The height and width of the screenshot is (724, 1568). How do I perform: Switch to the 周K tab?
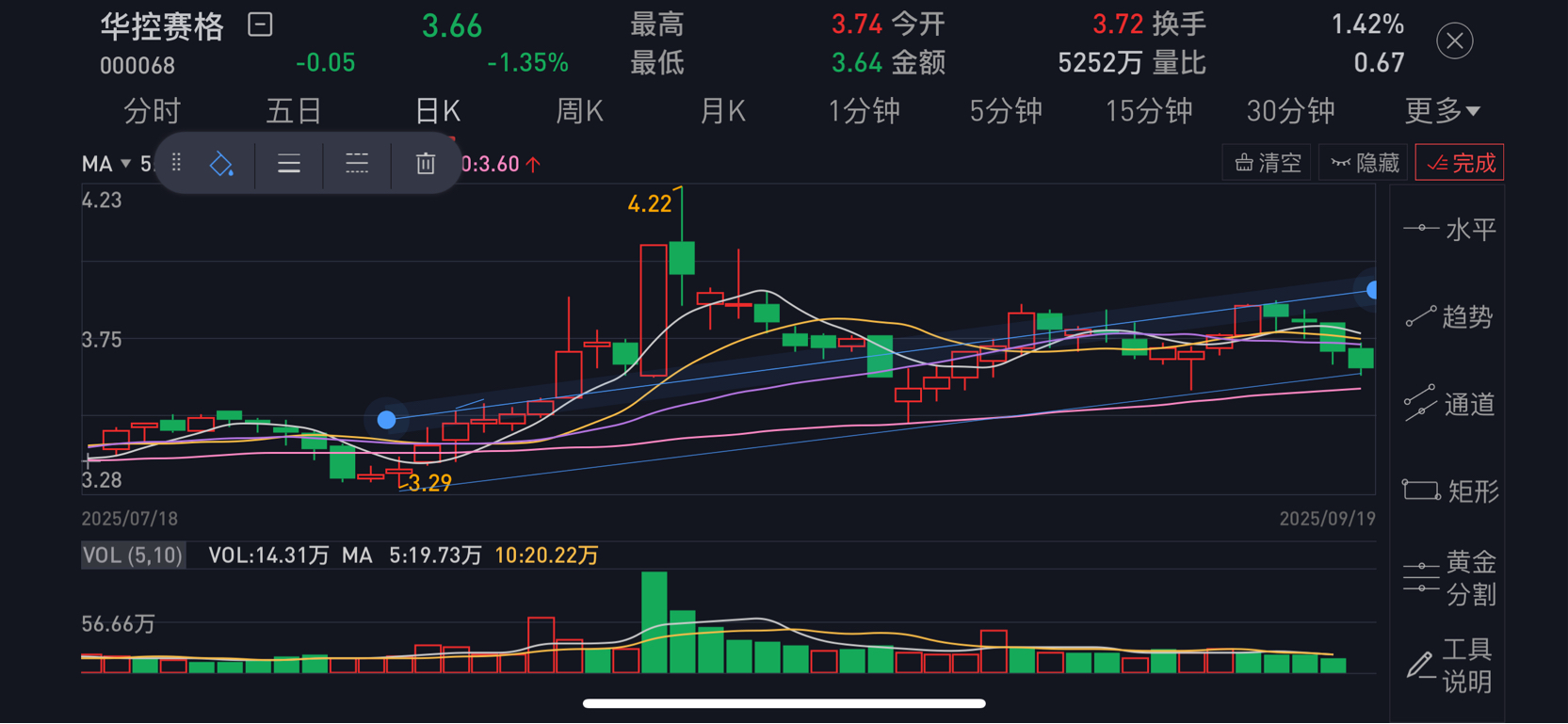[x=579, y=111]
